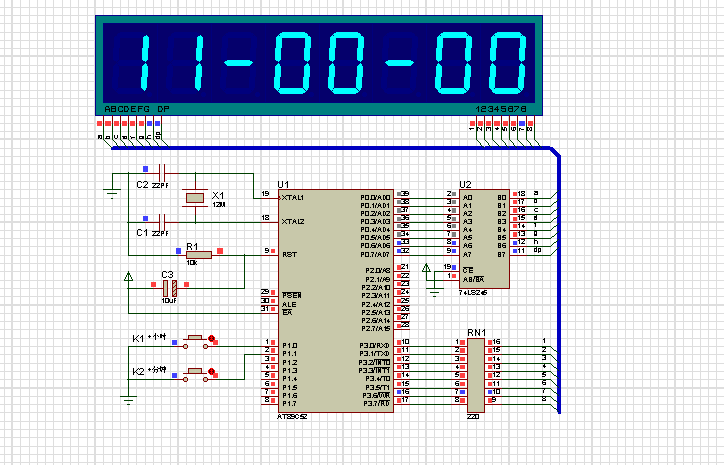
Task: Click ground symbol below K2 switch
Action: pos(128,399)
